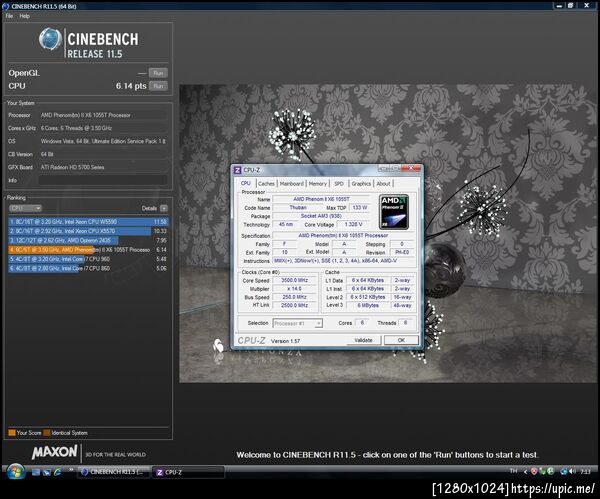Click the CPU-Z title bar icon
Image resolution: width=600 pixels, height=499 pixels.
pyautogui.click(x=238, y=170)
